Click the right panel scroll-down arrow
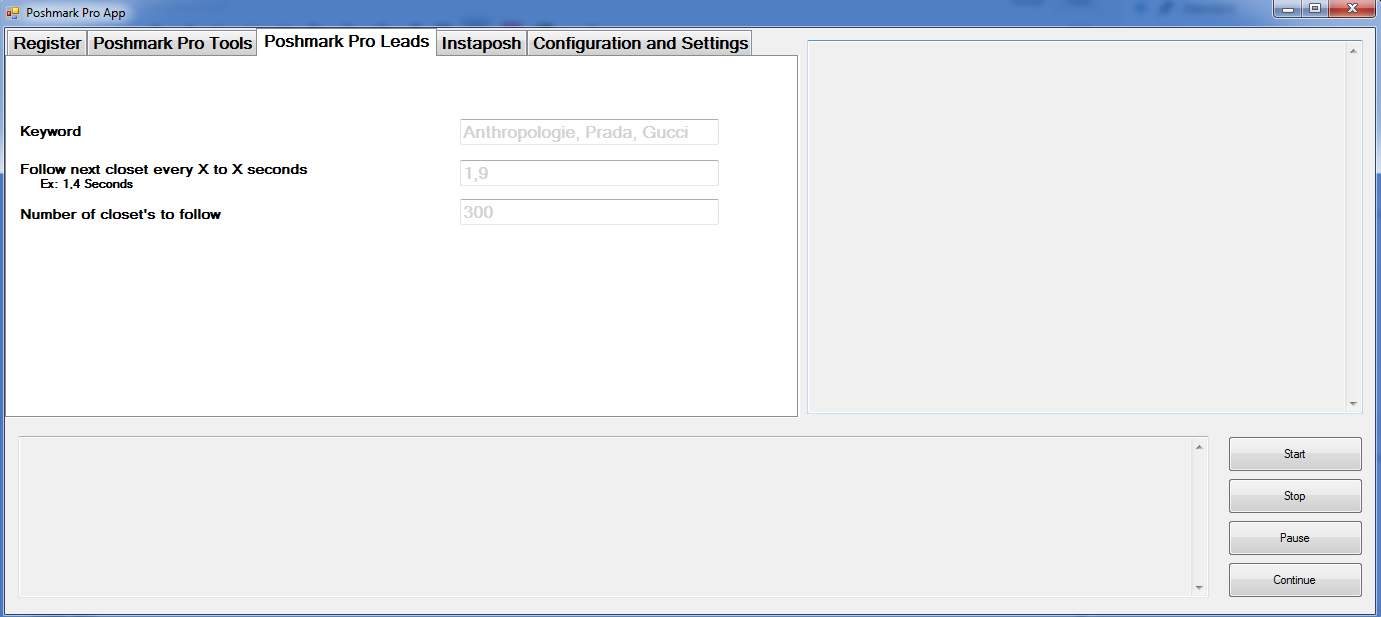This screenshot has width=1381, height=617. 1354,404
